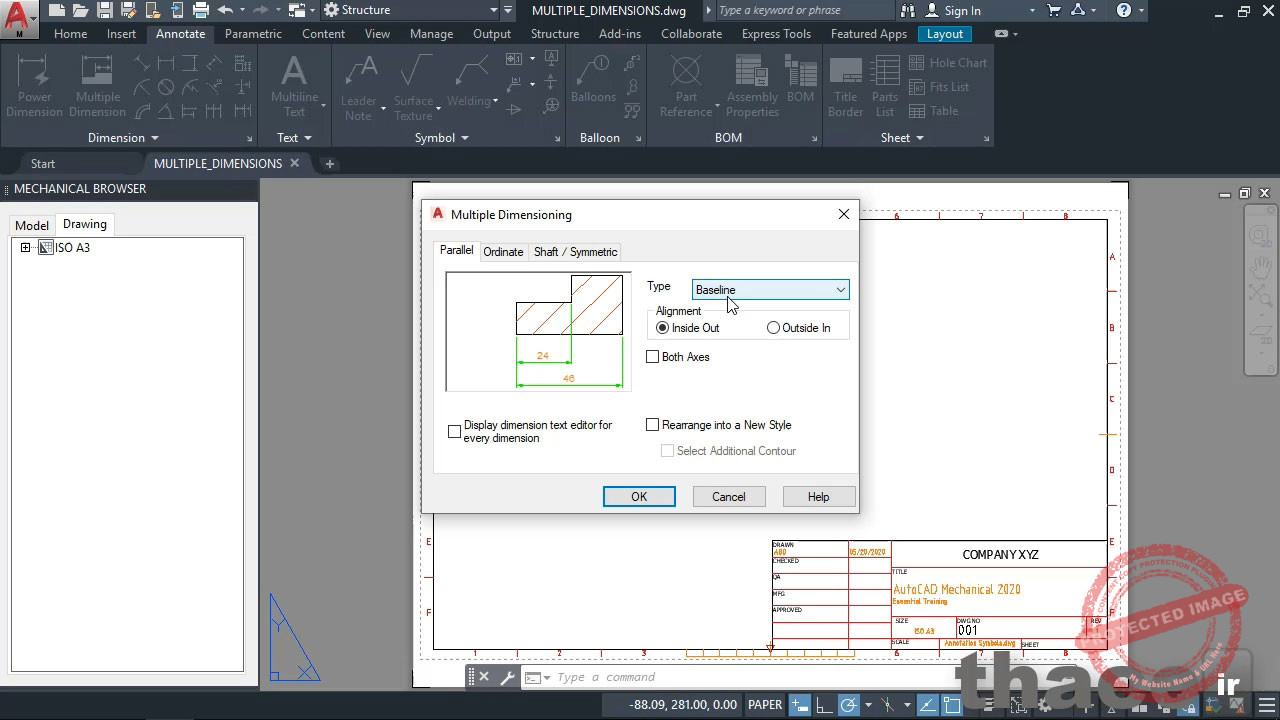1280x720 pixels.
Task: Click the Help button in dialog
Action: coord(818,497)
